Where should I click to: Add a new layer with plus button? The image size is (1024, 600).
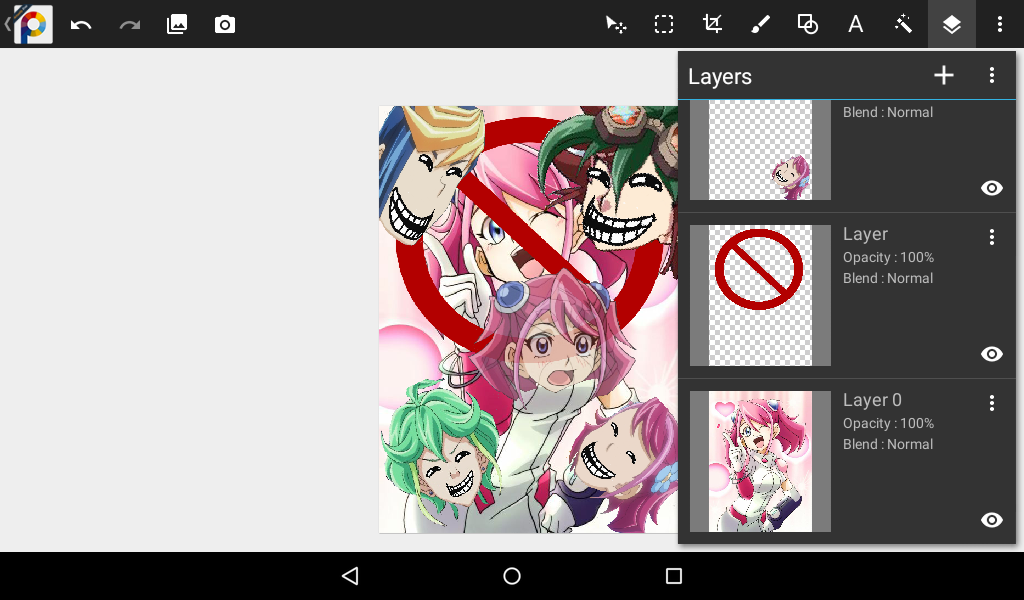coord(944,75)
